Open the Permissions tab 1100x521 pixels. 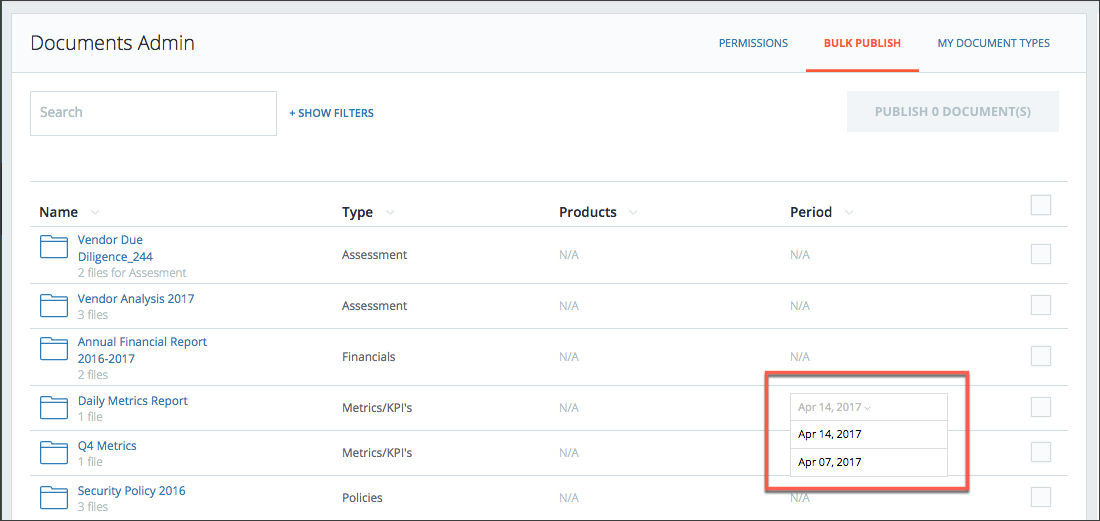coord(753,43)
